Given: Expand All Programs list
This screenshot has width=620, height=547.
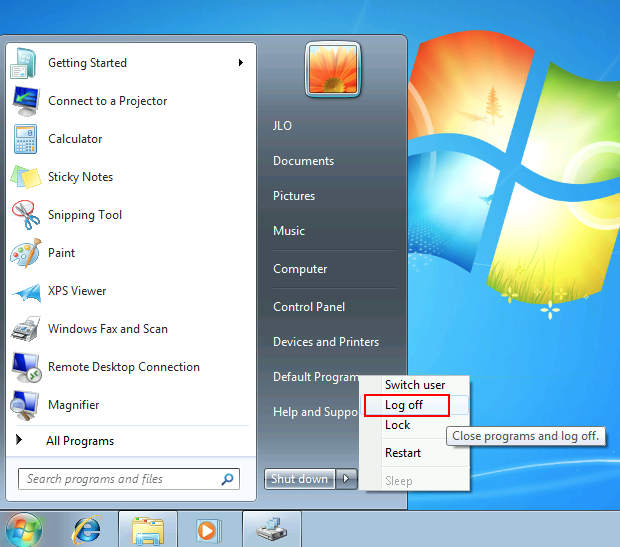Looking at the screenshot, I should (80, 441).
